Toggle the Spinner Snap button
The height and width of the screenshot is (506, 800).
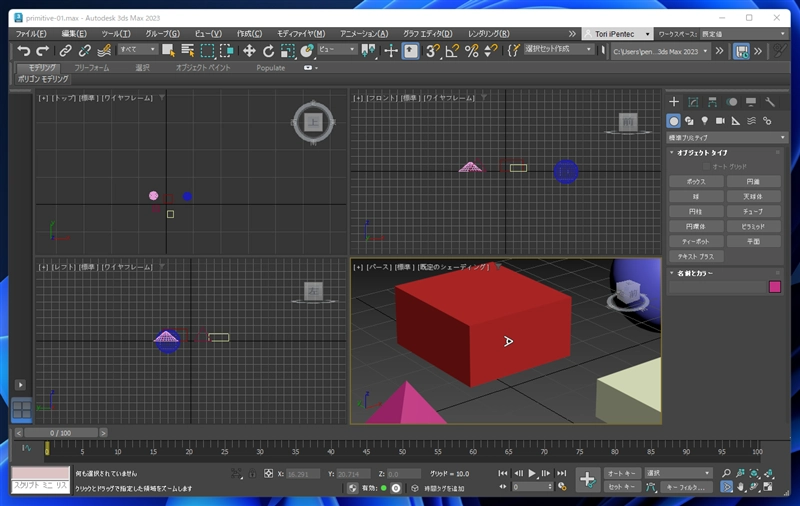click(x=490, y=50)
